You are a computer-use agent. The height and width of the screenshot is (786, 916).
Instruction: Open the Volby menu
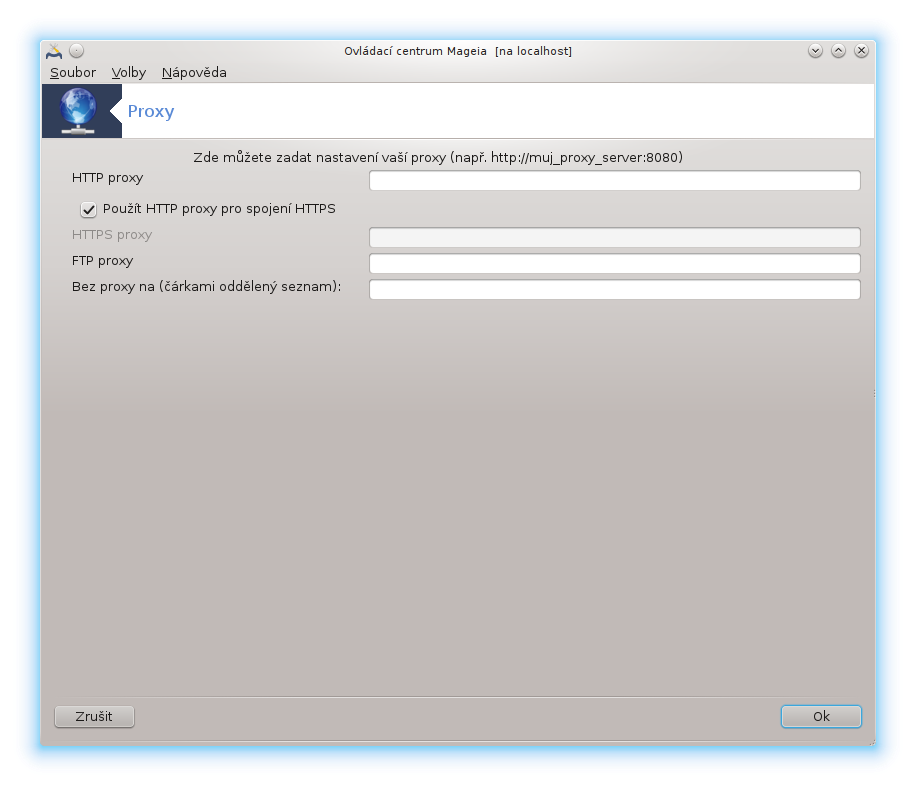pos(129,72)
